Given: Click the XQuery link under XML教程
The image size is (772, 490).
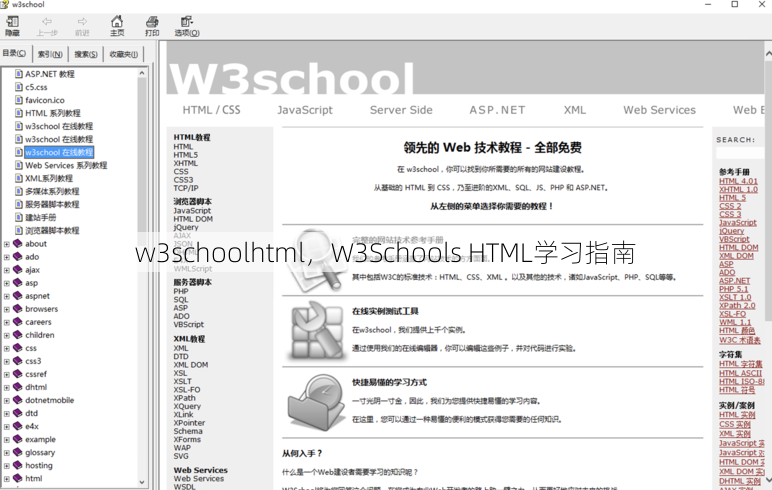Looking at the screenshot, I should tap(187, 406).
